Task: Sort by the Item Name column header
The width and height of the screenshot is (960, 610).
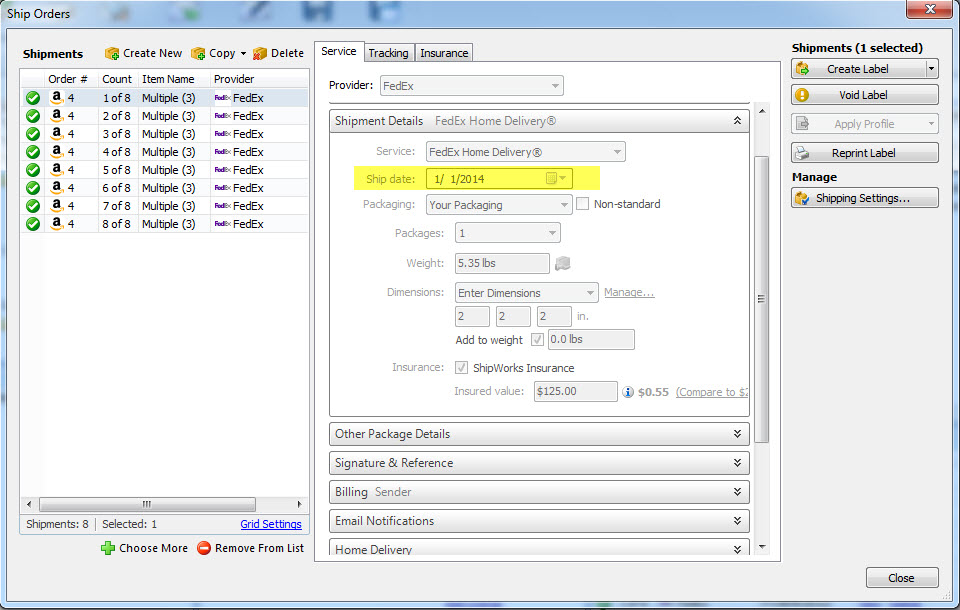Action: 174,79
